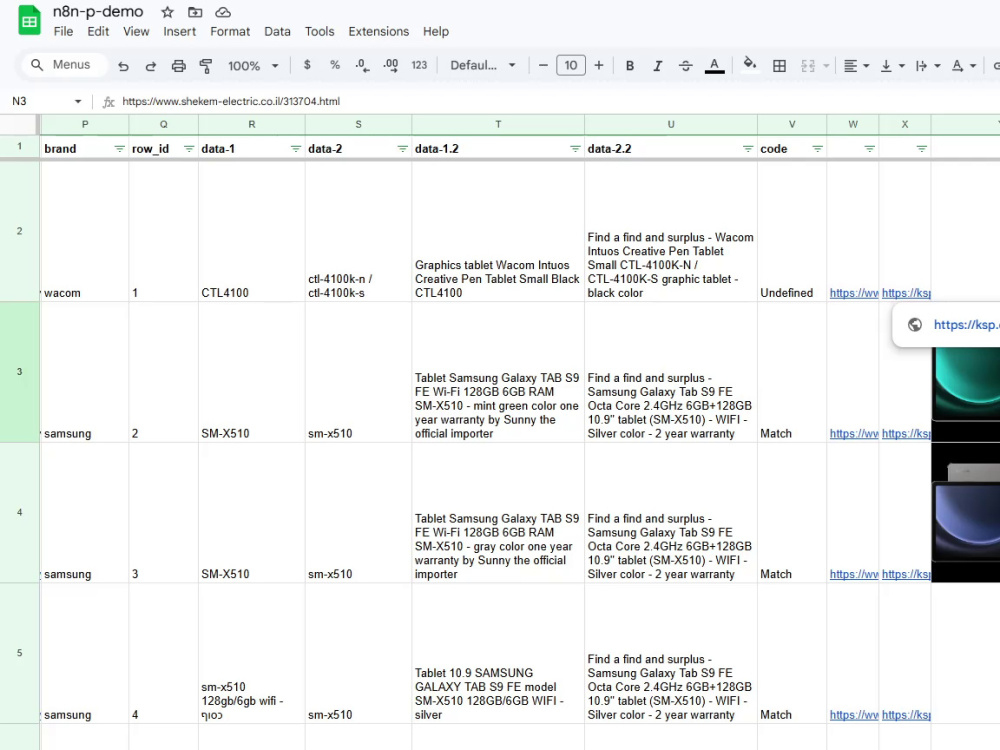Open text wrapping dropdown

click(x=927, y=66)
